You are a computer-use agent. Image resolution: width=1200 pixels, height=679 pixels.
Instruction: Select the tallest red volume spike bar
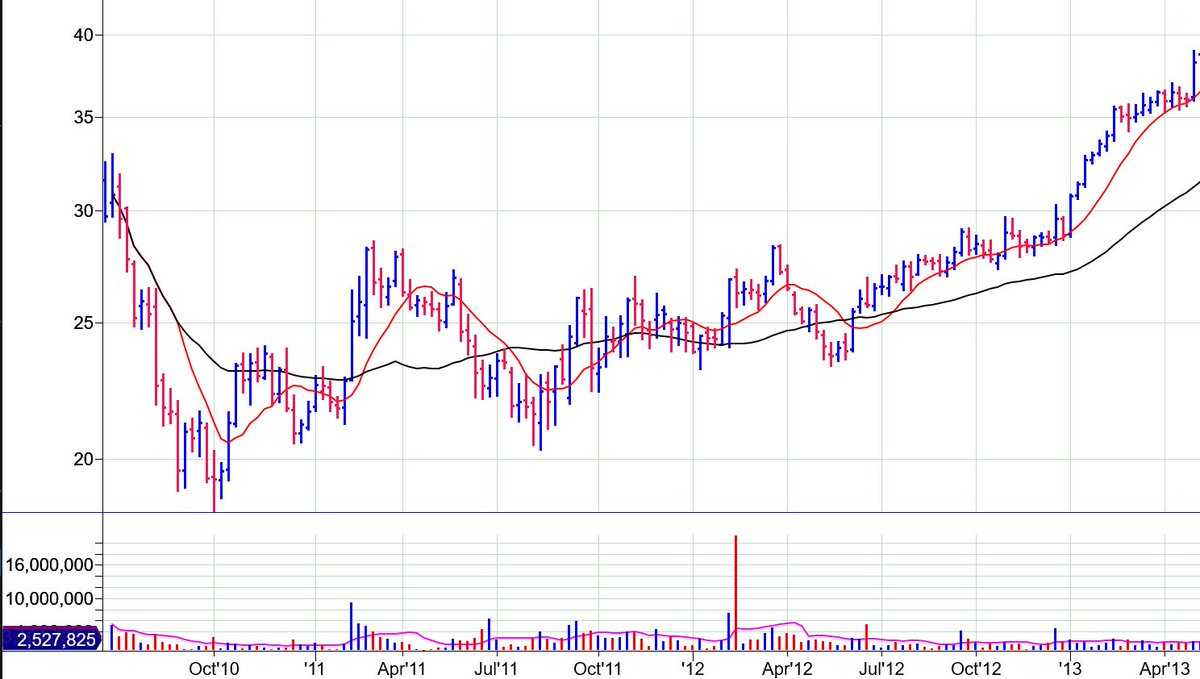coord(736,592)
